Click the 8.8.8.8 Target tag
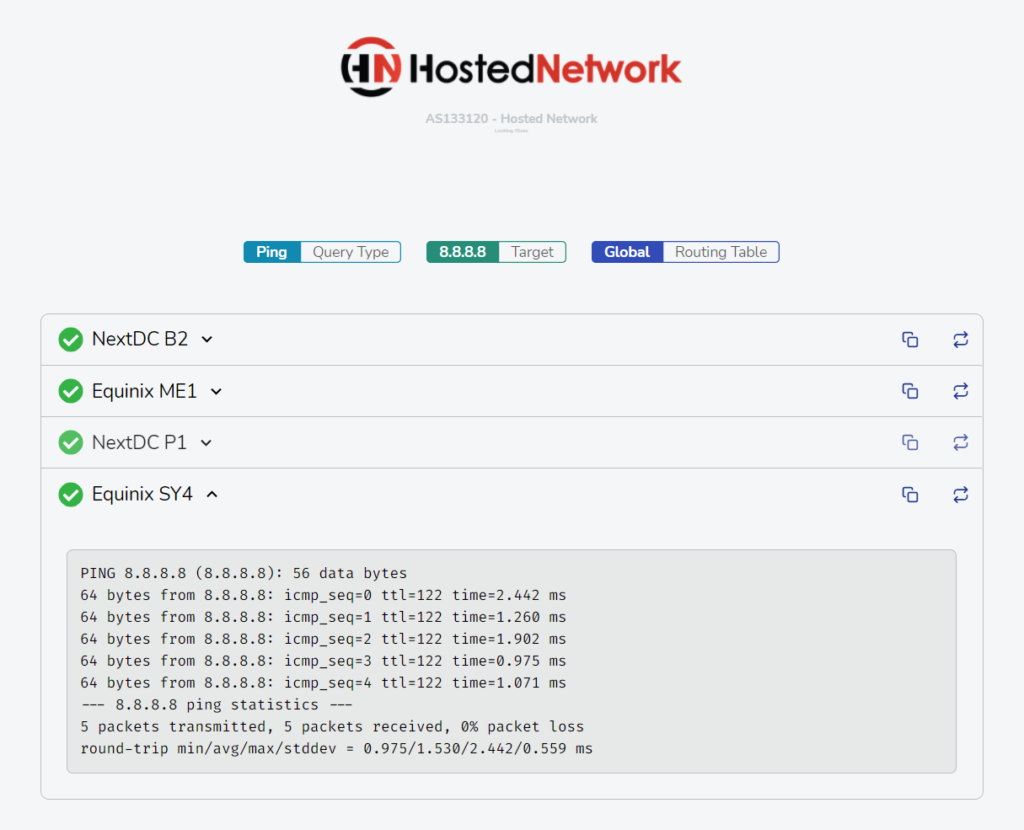 [496, 252]
